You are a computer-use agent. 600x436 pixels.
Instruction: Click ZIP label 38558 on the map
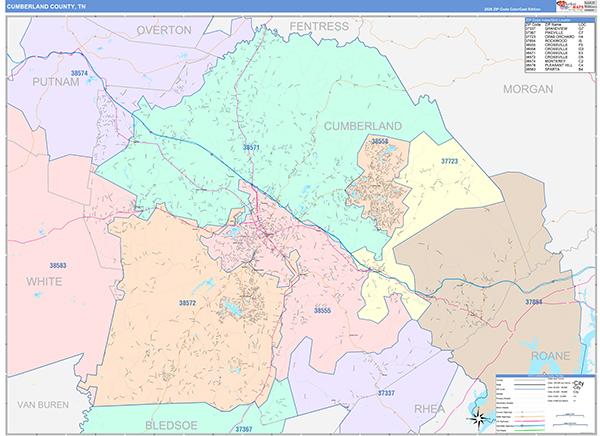point(380,141)
